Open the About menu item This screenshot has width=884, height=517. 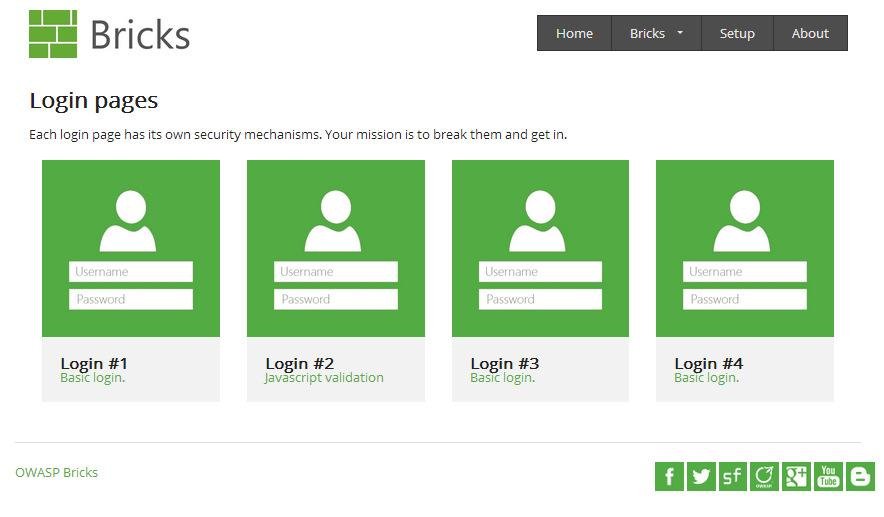click(810, 33)
